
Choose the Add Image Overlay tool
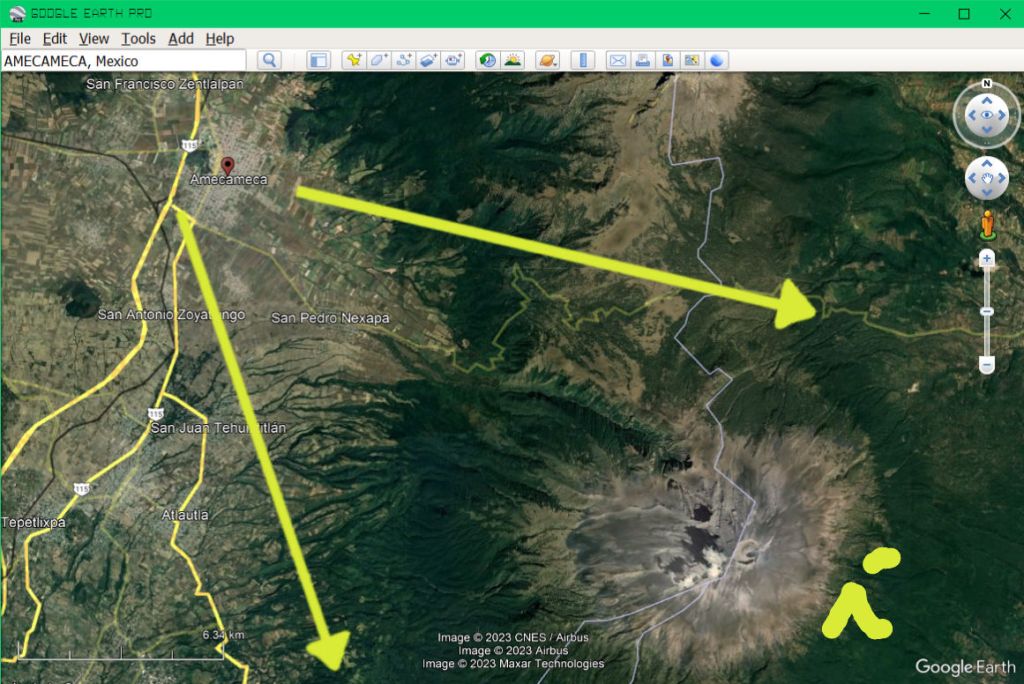pyautogui.click(x=429, y=60)
